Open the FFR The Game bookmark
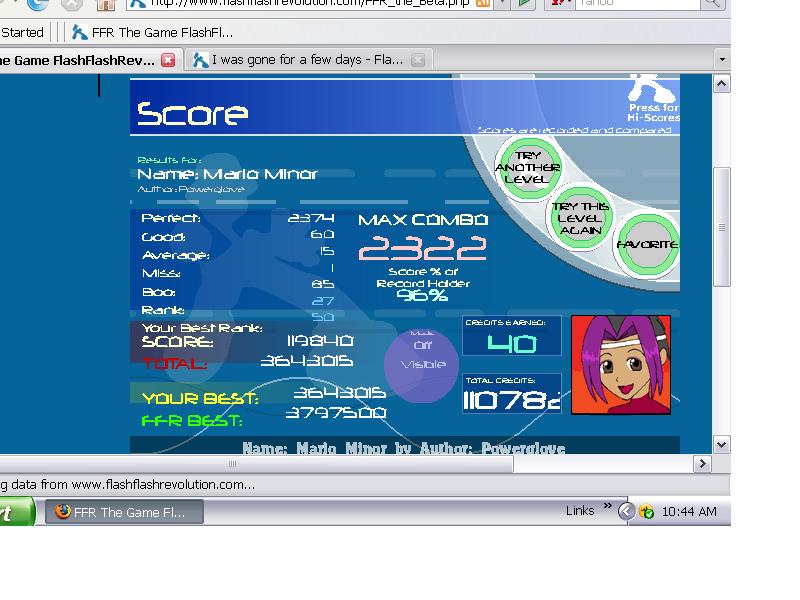Screen dimensions: 800x600 click(x=153, y=33)
